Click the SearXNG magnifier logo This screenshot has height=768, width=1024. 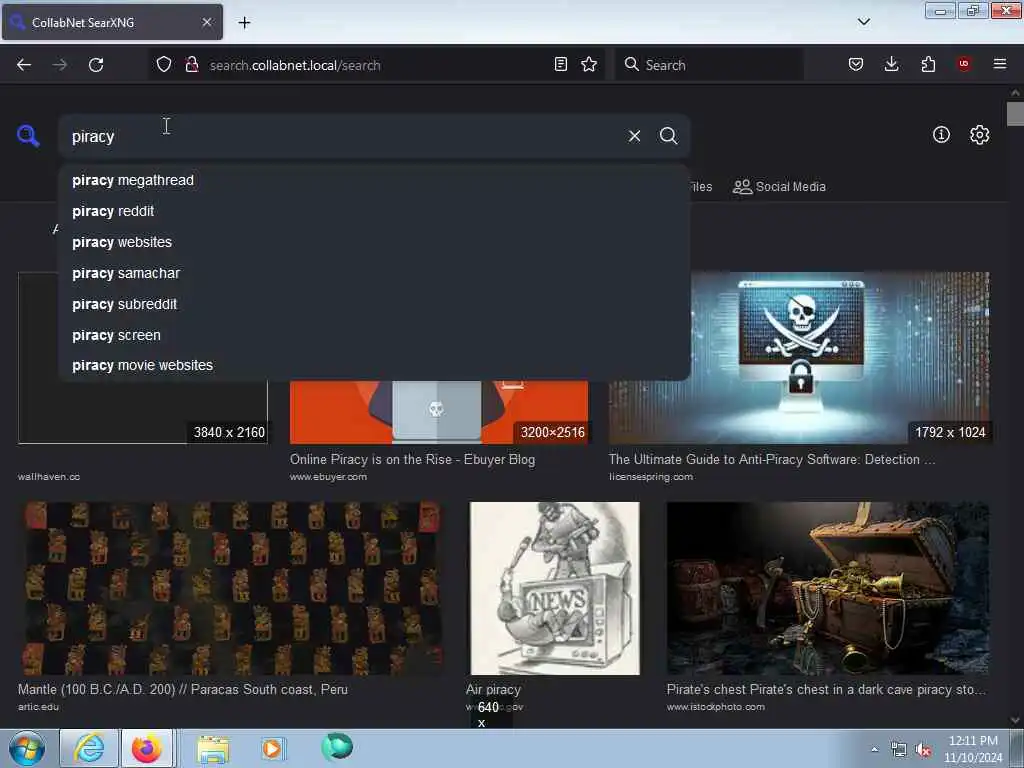[x=28, y=136]
